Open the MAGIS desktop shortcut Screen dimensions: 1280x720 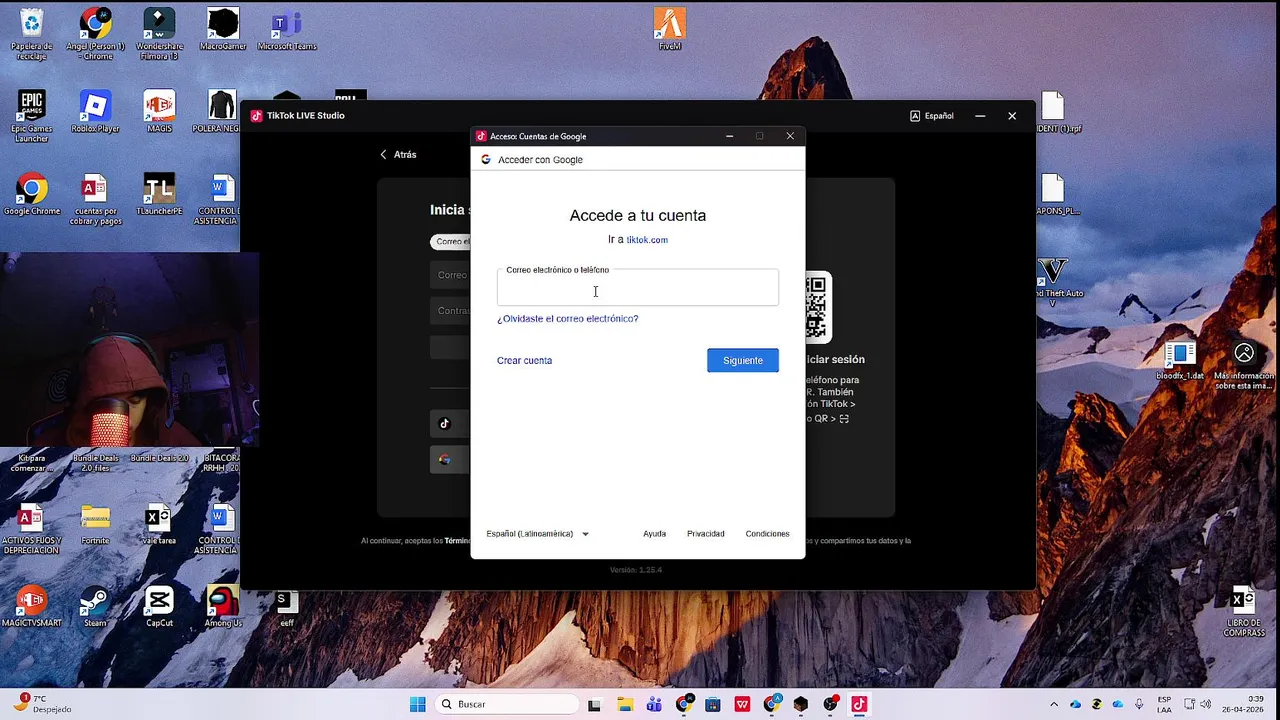pos(159,111)
